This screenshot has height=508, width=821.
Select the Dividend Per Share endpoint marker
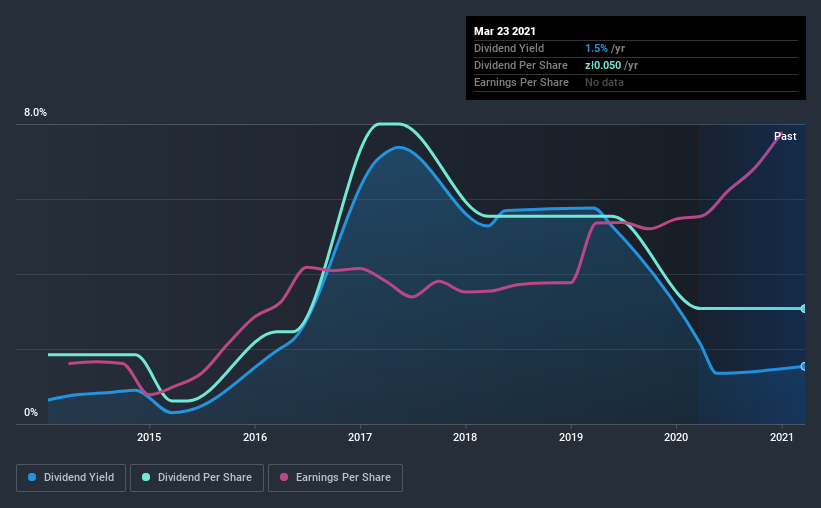click(803, 308)
